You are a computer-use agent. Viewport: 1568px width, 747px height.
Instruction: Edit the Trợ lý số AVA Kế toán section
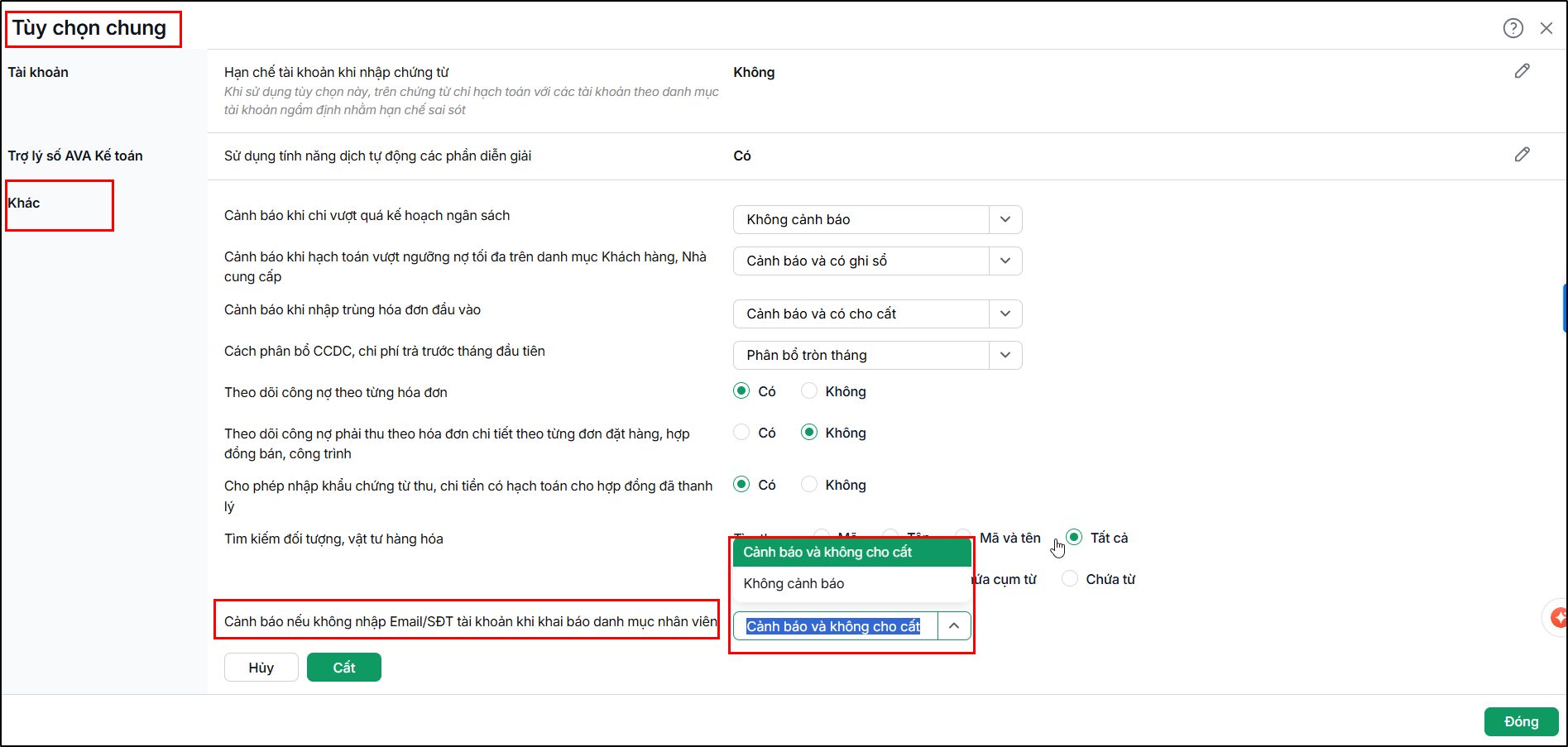[1522, 155]
